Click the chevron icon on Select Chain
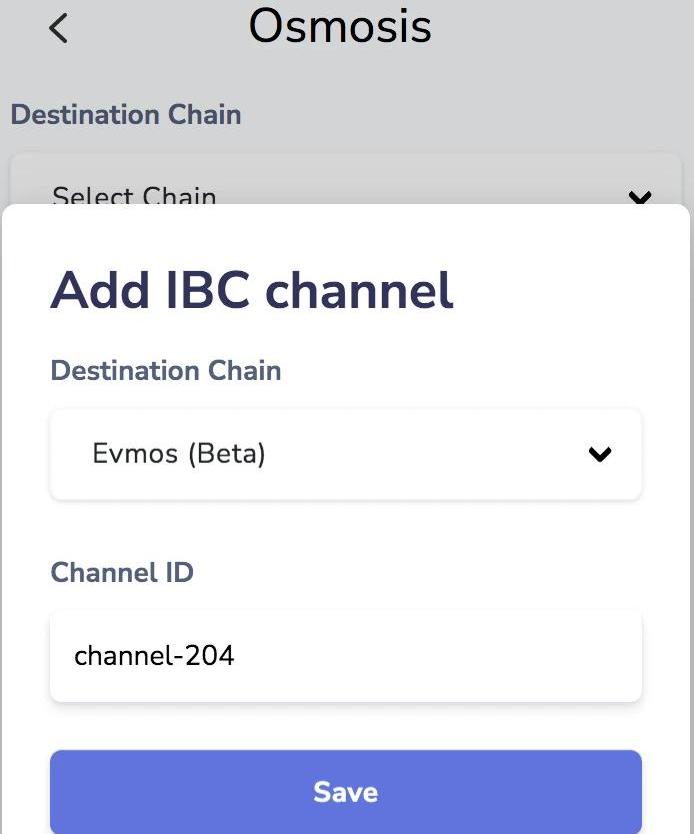694x834 pixels. (639, 196)
